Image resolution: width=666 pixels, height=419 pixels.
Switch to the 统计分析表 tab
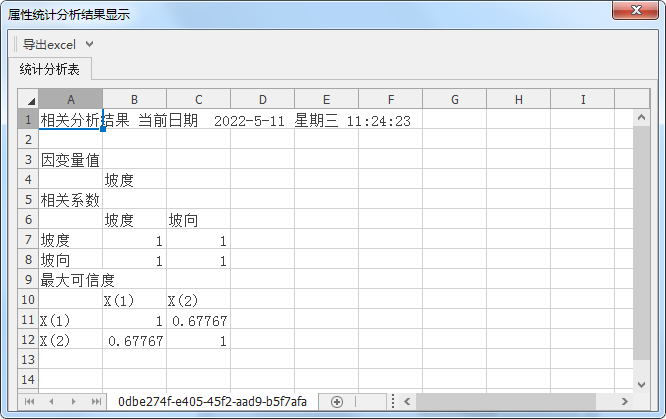[x=50, y=69]
